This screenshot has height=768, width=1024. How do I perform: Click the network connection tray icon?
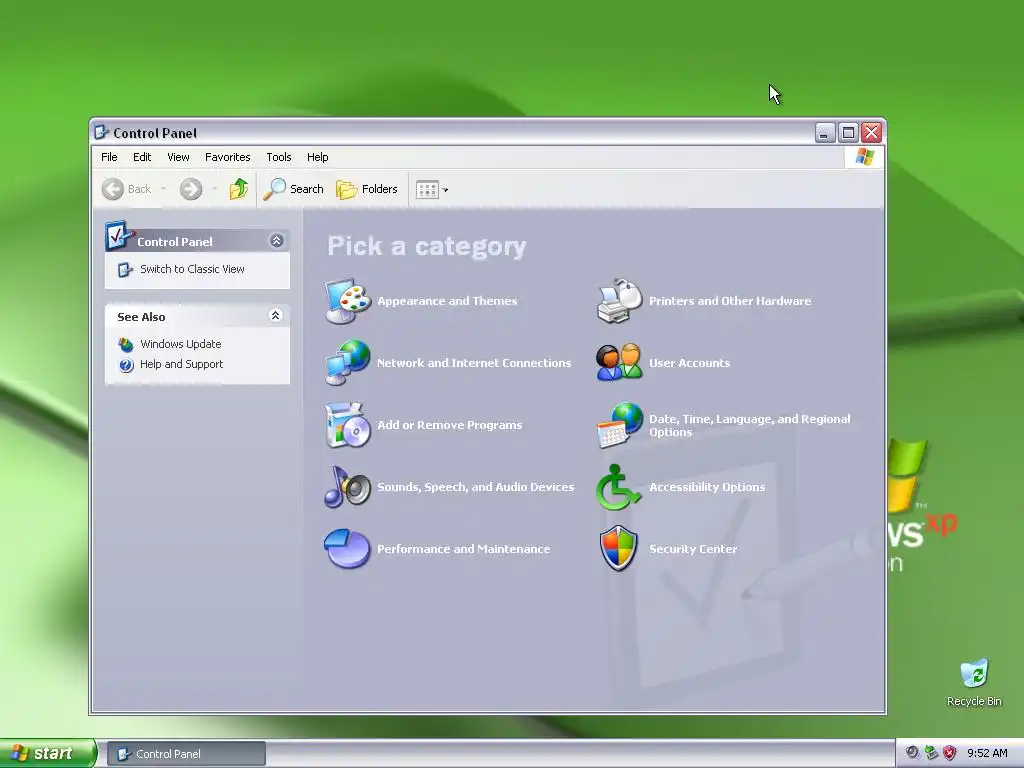(931, 753)
